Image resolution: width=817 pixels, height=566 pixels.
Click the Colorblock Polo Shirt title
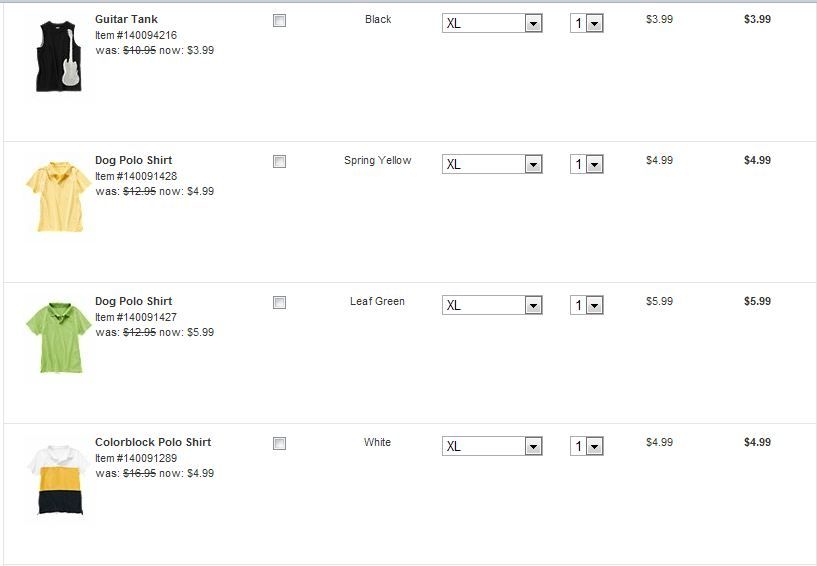153,442
